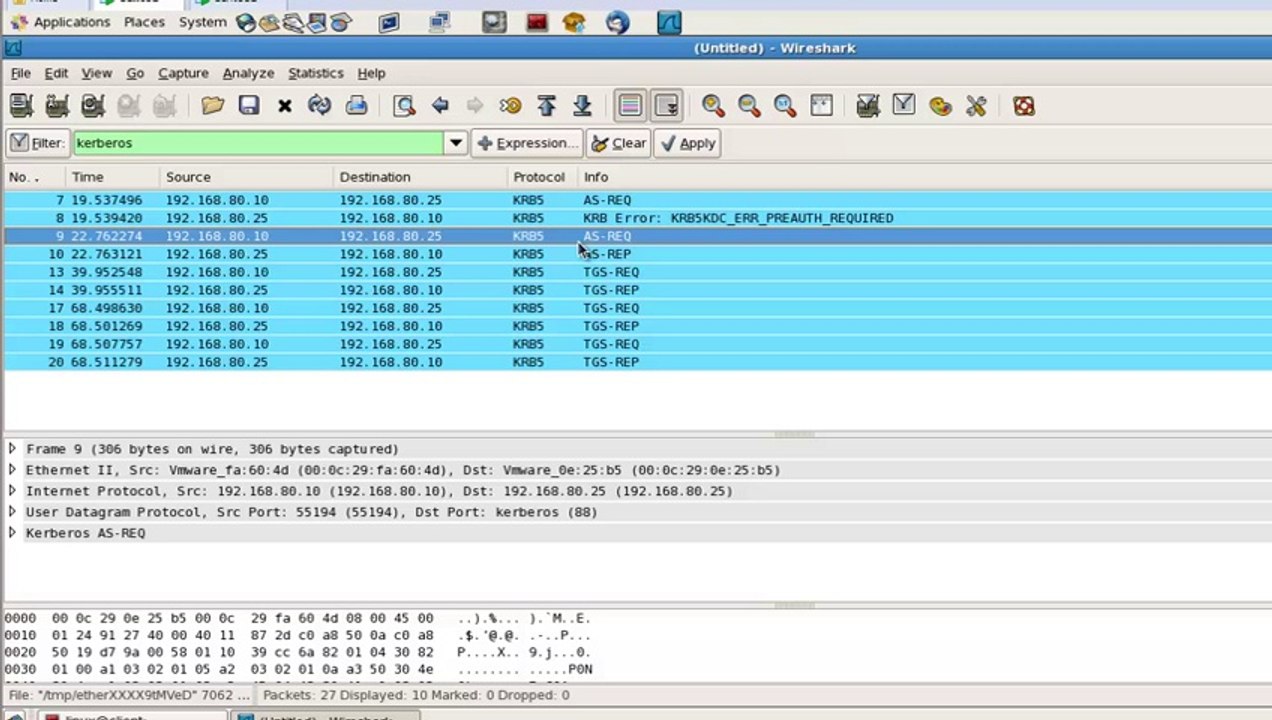The image size is (1272, 720).
Task: Go to packet number icon
Action: pyautogui.click(x=510, y=106)
